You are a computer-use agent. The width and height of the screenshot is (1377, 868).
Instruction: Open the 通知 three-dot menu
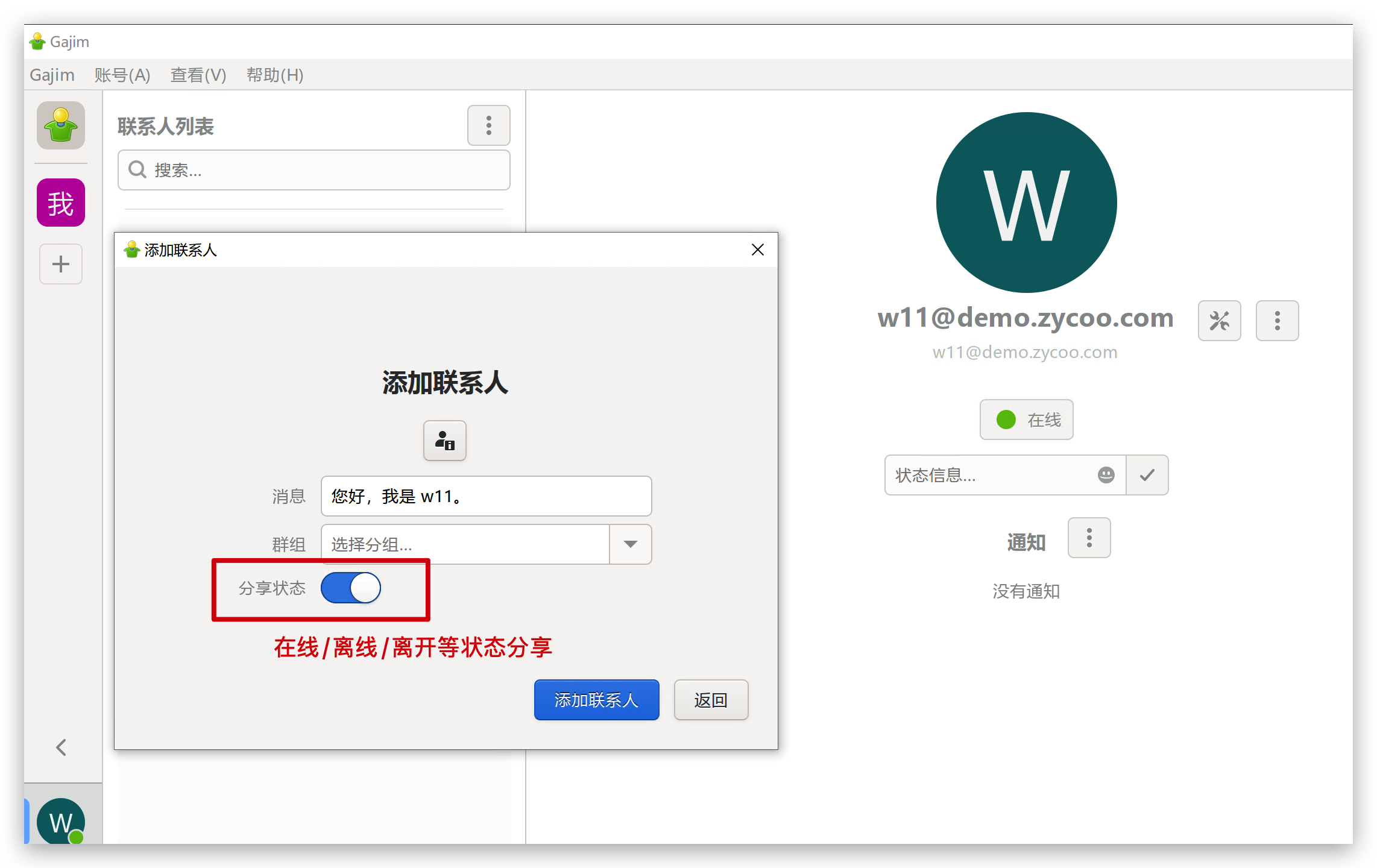(x=1089, y=538)
